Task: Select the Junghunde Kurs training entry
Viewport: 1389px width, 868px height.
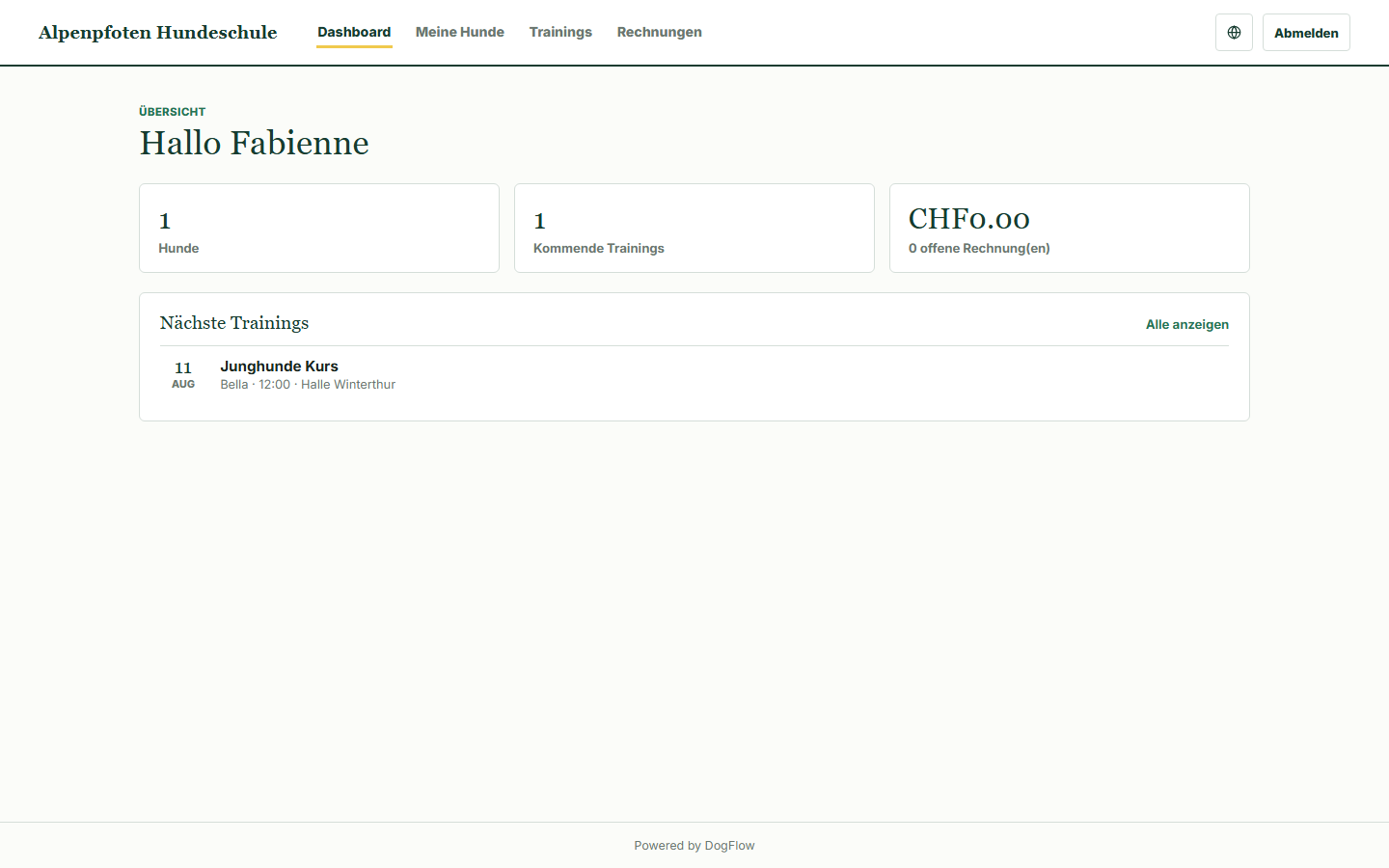Action: pyautogui.click(x=694, y=375)
